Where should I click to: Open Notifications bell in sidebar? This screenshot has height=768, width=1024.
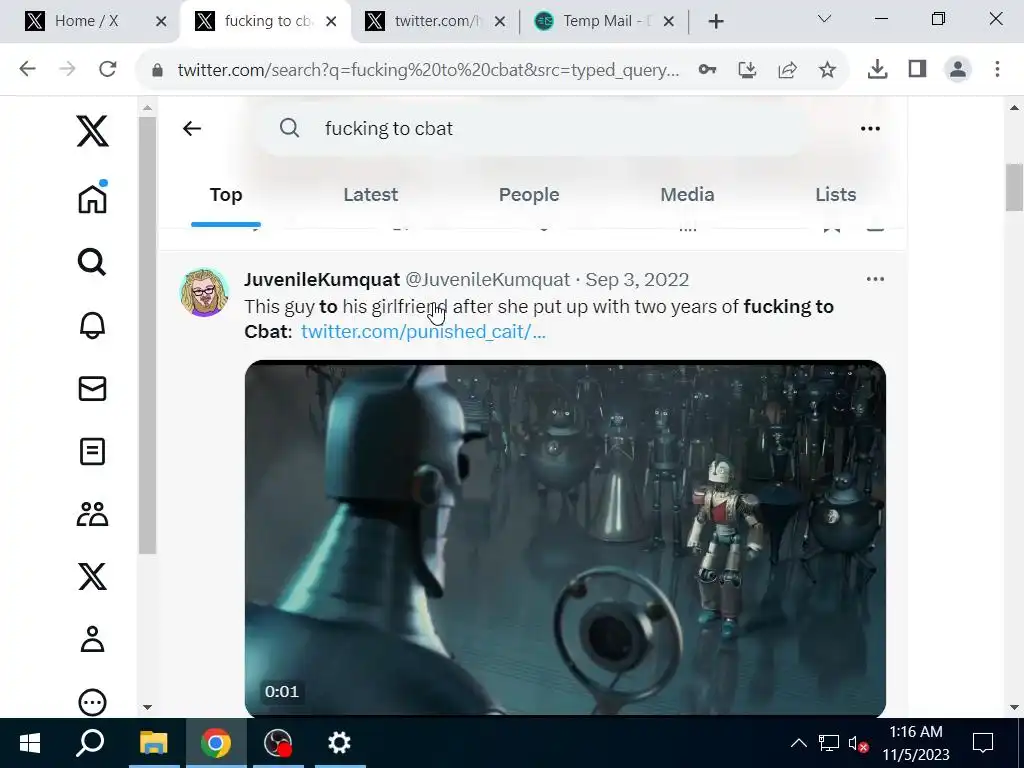pos(92,325)
